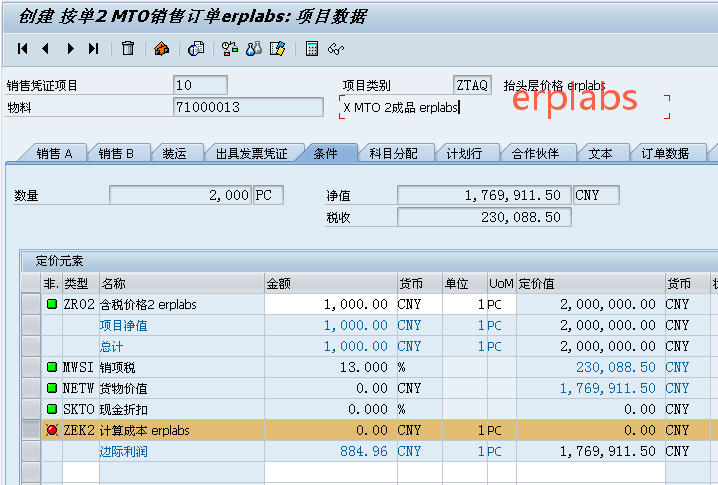The image size is (718, 485).
Task: Click the 边际利润 link text
Action: 124,452
